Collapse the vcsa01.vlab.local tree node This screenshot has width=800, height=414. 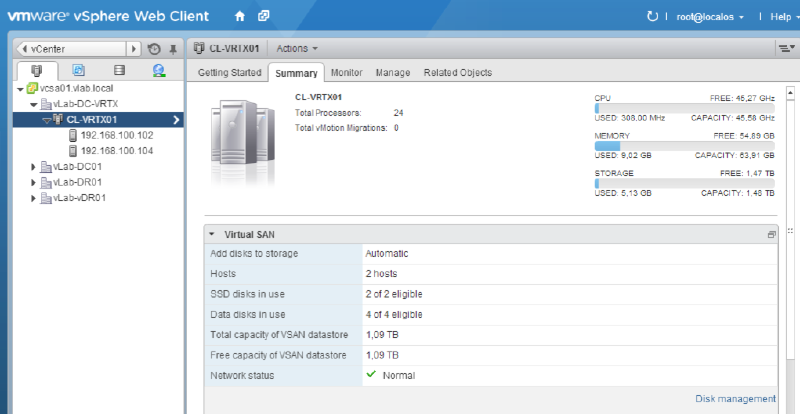pyautogui.click(x=20, y=89)
